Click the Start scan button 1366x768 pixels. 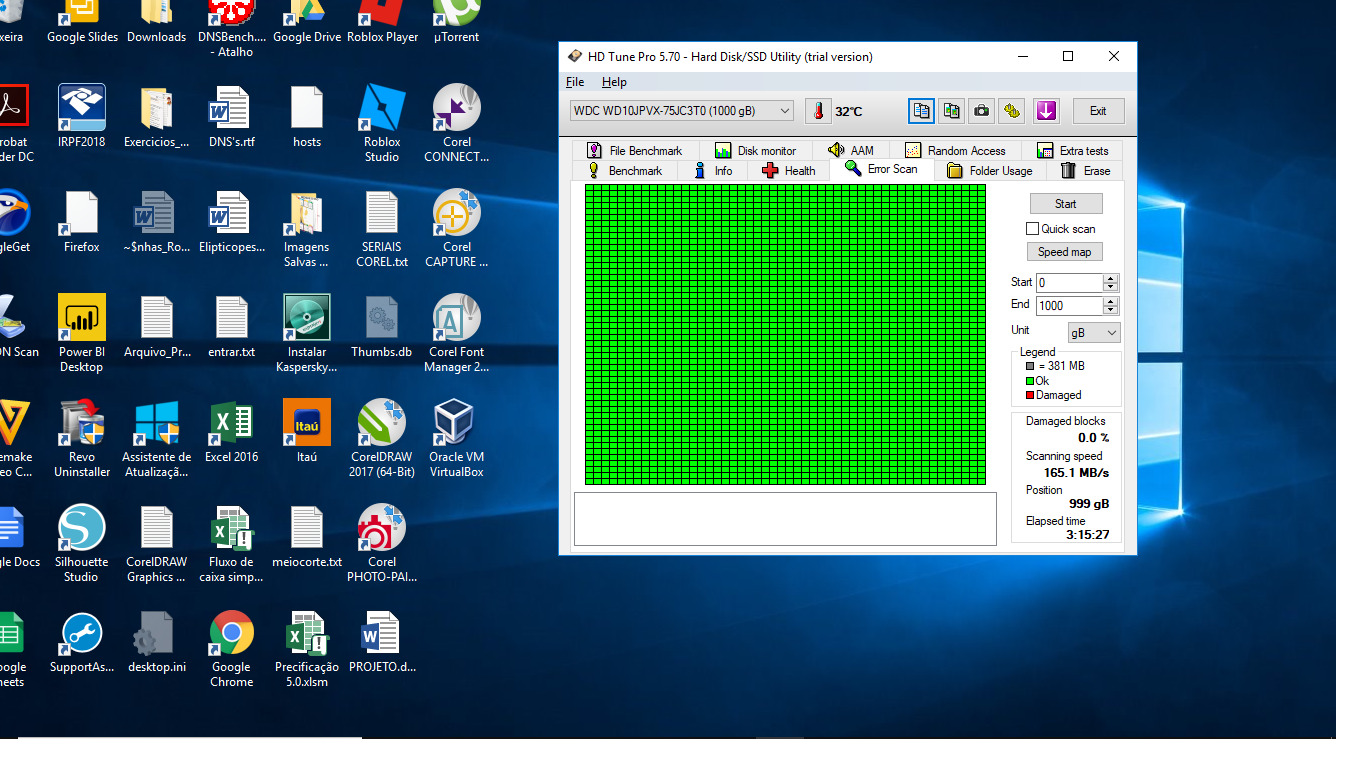(x=1066, y=204)
